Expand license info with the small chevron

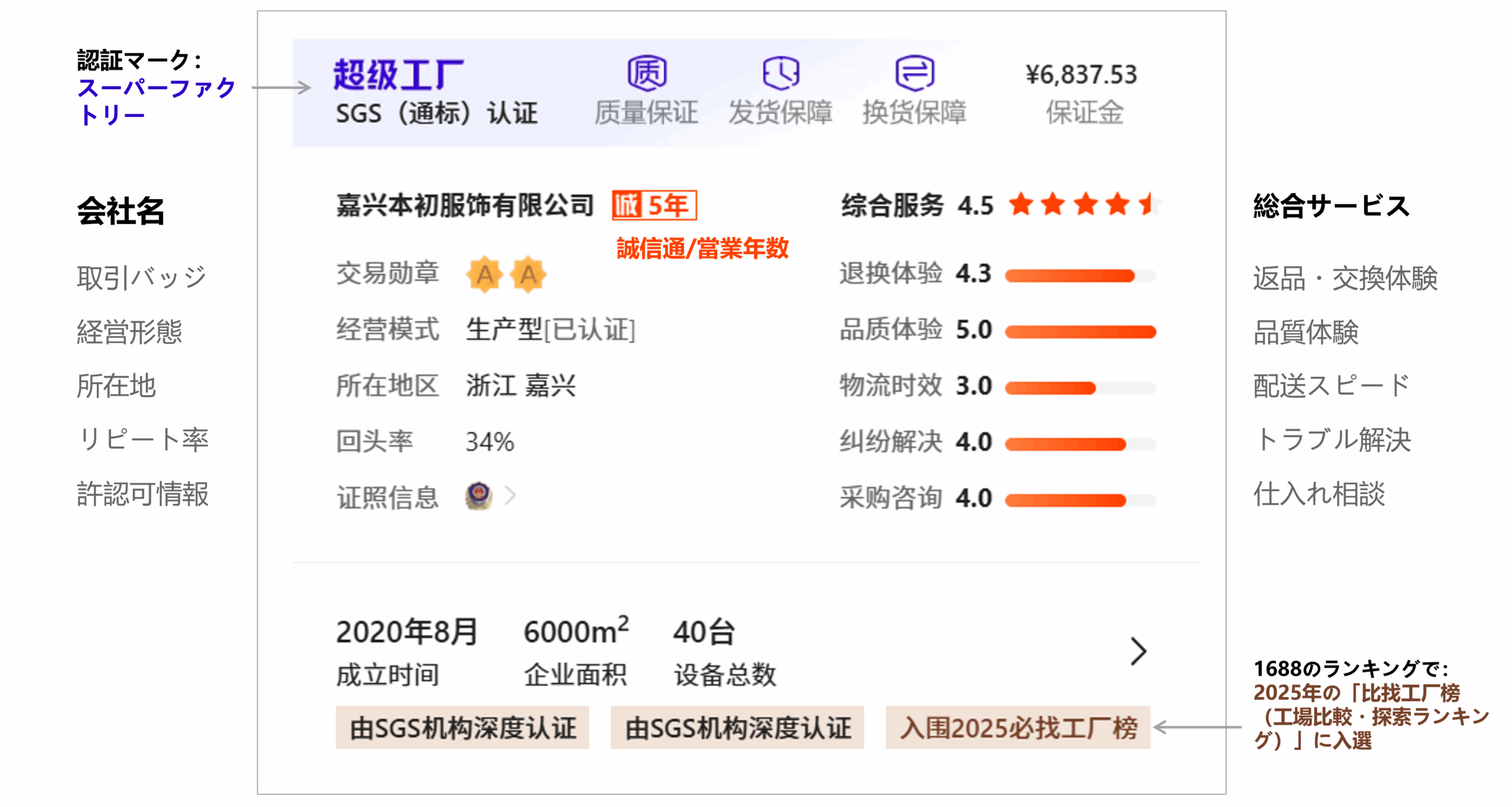click(x=511, y=496)
